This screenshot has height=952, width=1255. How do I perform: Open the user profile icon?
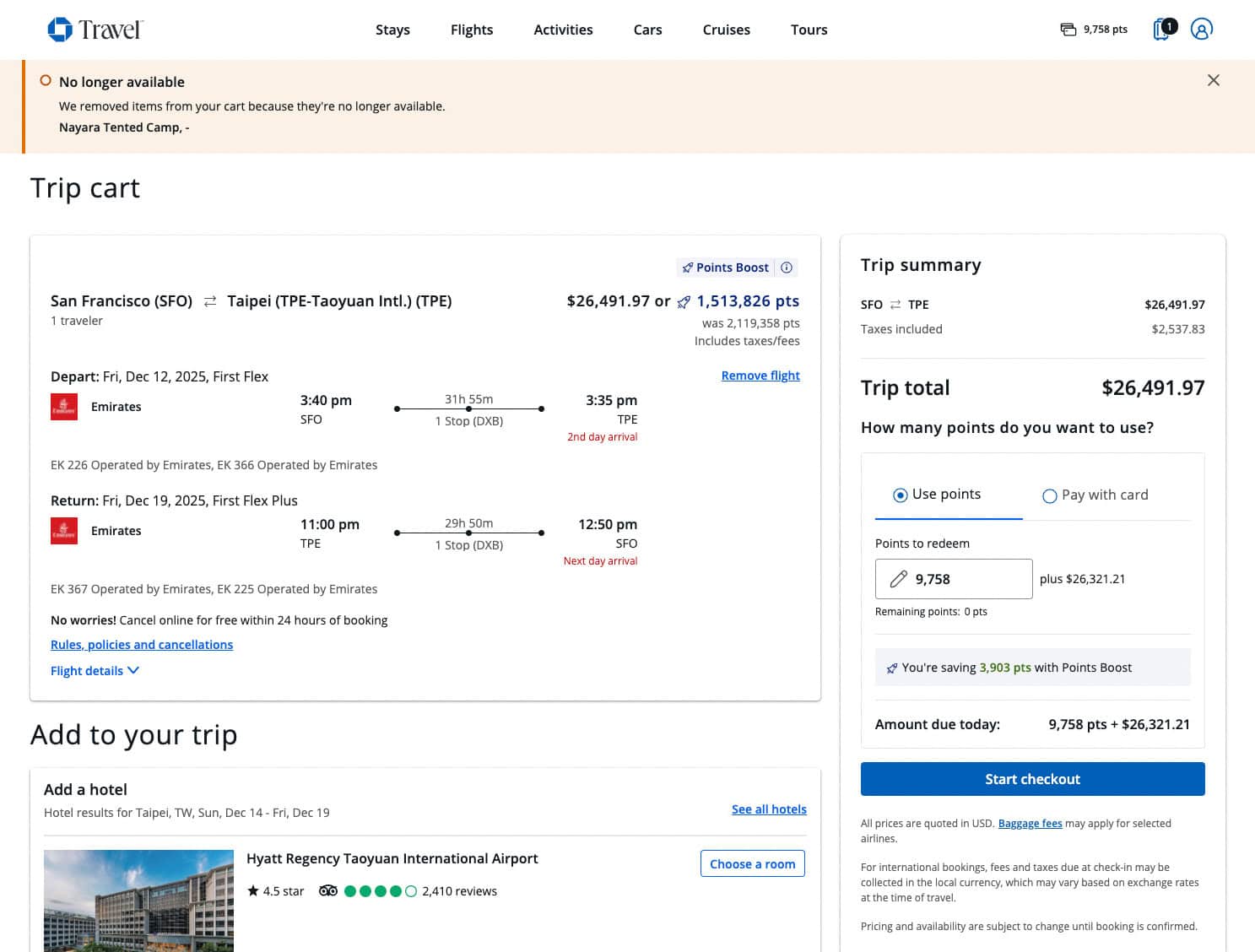point(1201,30)
